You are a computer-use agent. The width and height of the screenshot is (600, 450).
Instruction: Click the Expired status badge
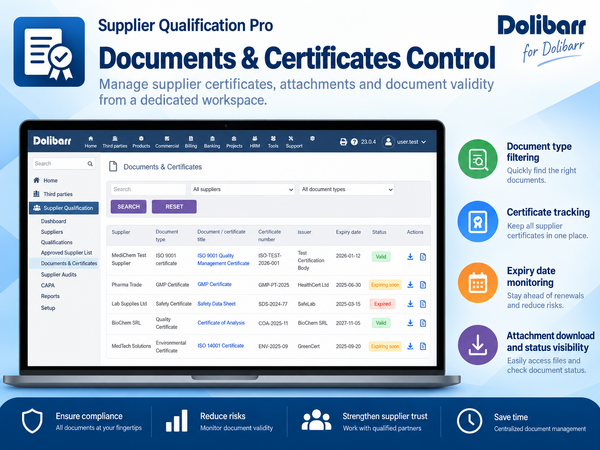(382, 304)
